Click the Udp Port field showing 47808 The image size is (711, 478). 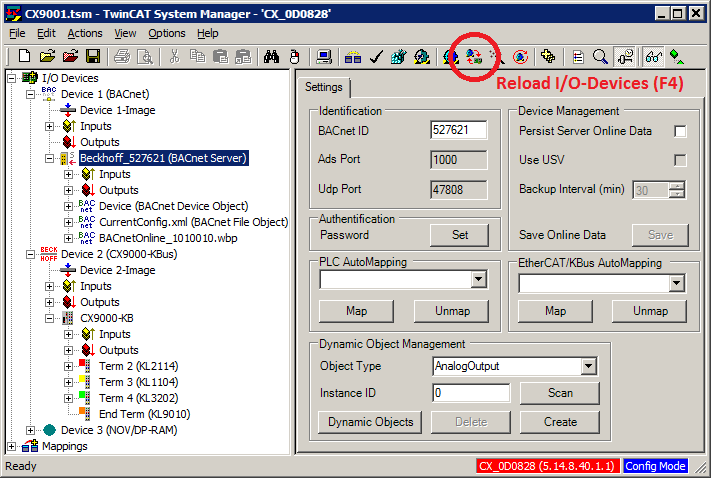click(x=458, y=189)
